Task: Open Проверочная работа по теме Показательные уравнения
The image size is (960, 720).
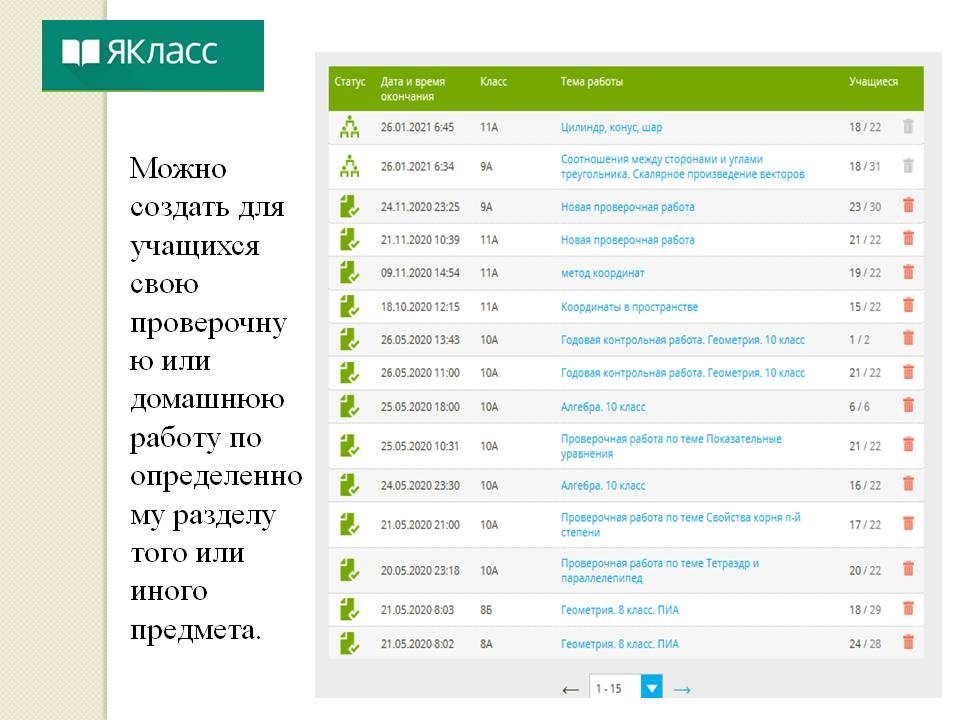Action: pos(670,446)
